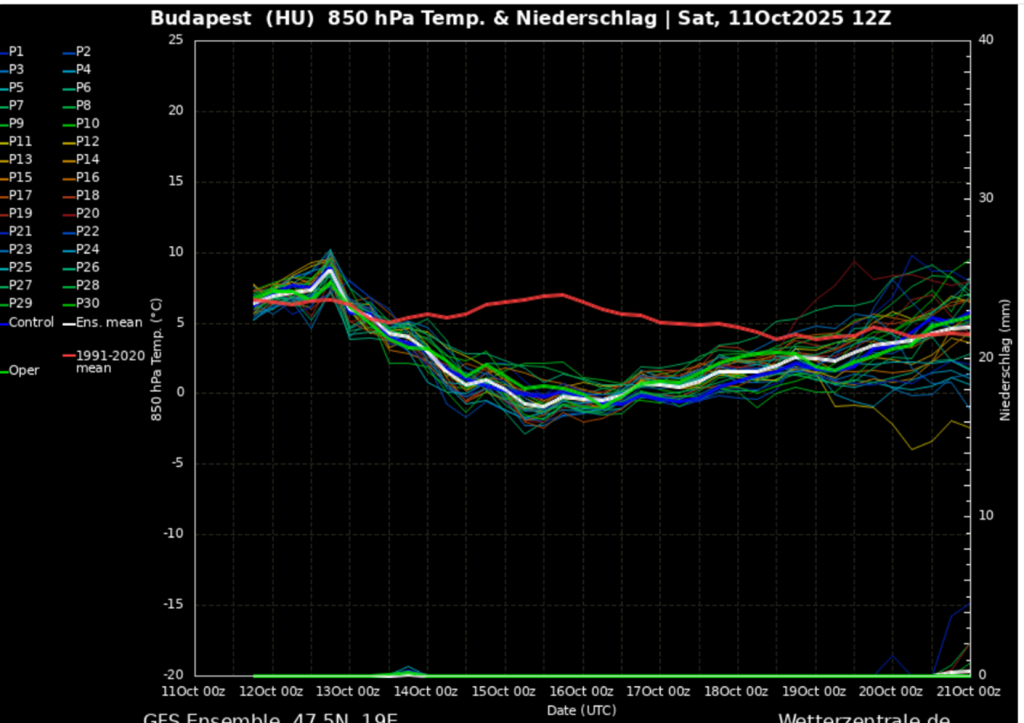Click the Wetterzentrale.de credit text
Screen dimensions: 1024x723
(x=863, y=717)
